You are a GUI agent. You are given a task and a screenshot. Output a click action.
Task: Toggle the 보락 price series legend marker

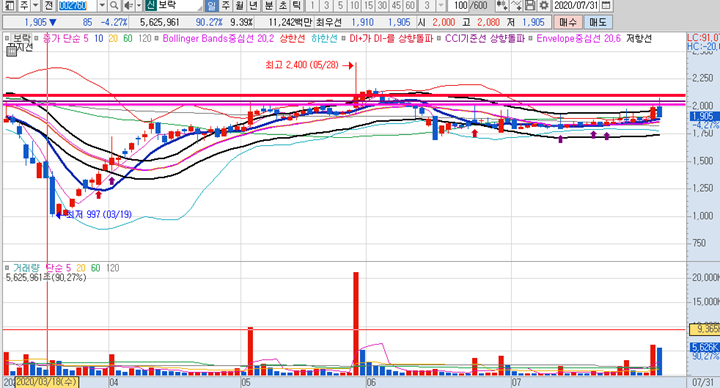(7, 39)
